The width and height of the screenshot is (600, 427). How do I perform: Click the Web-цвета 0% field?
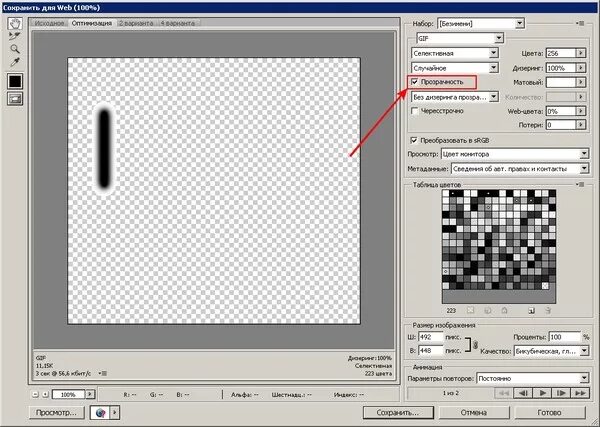561,111
